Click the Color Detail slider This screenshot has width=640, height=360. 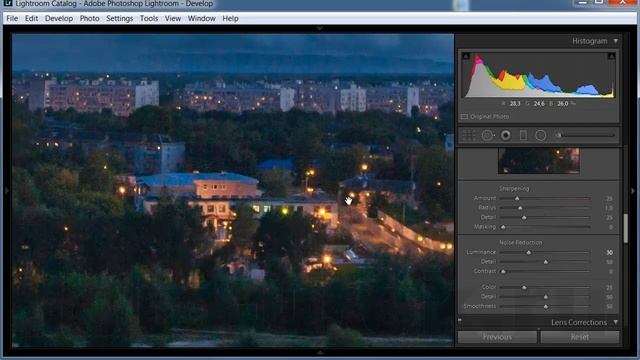click(x=544, y=297)
